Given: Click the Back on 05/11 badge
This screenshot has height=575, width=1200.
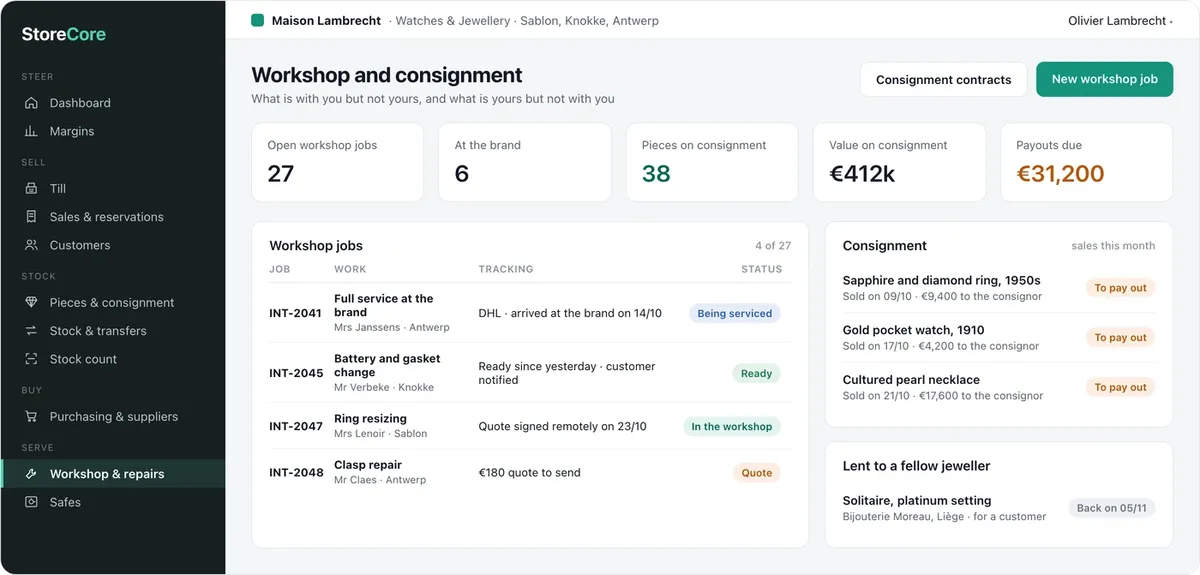Looking at the screenshot, I should tap(1112, 508).
